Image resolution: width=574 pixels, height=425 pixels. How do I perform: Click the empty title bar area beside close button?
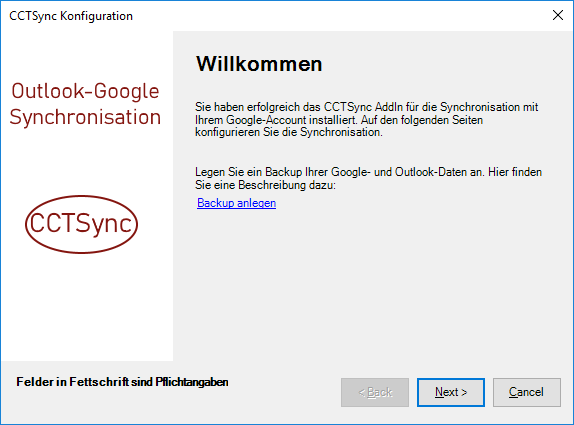340,15
